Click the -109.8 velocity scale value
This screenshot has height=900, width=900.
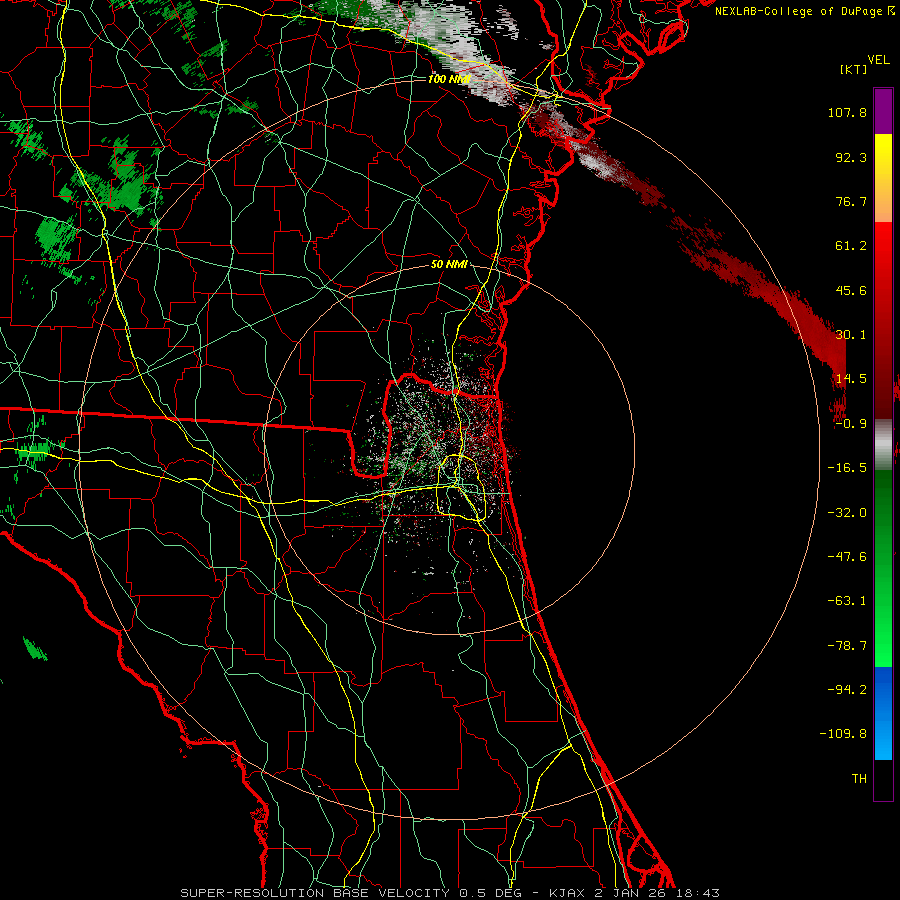[x=843, y=734]
